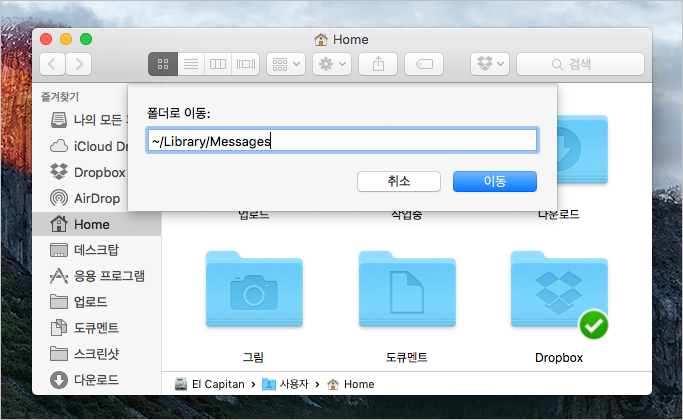The height and width of the screenshot is (420, 683).
Task: Minimize the window with yellow button
Action: [66, 39]
